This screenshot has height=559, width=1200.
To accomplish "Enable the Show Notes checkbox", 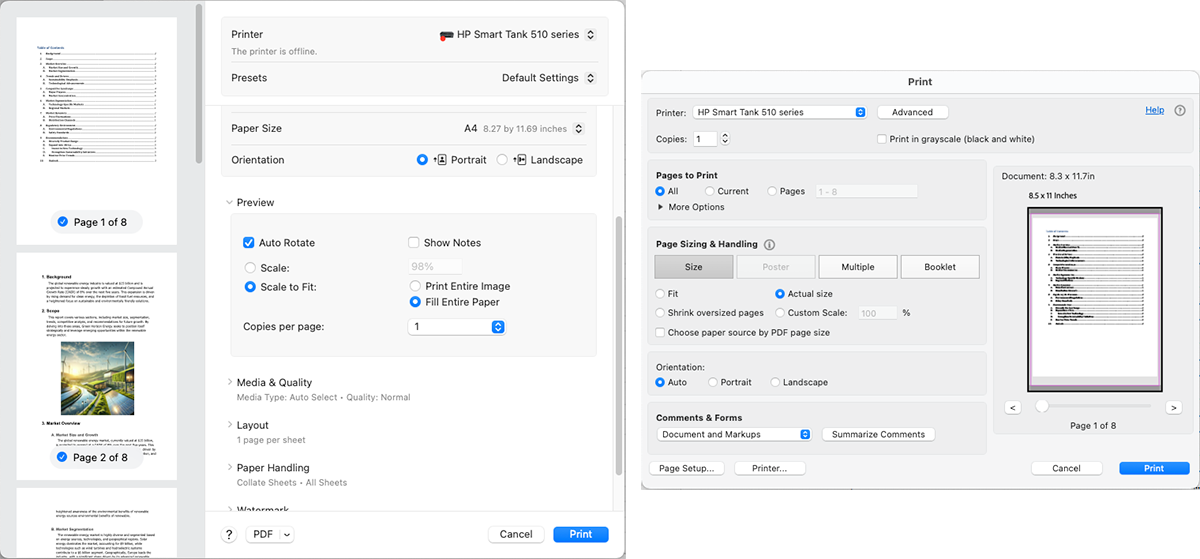I will [414, 243].
